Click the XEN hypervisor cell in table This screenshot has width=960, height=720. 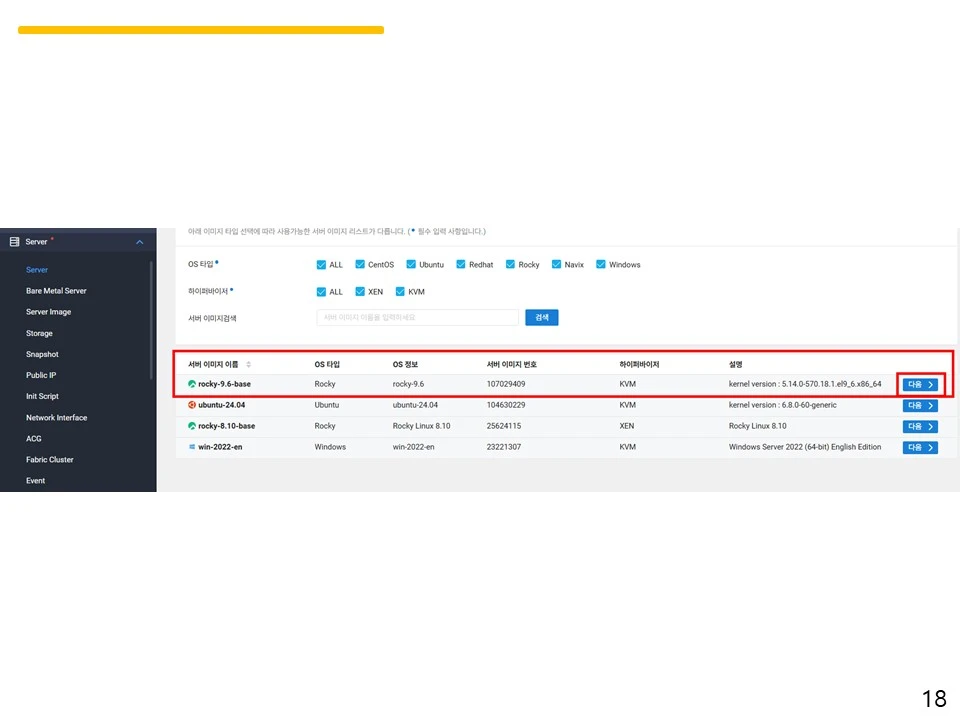pyautogui.click(x=626, y=426)
